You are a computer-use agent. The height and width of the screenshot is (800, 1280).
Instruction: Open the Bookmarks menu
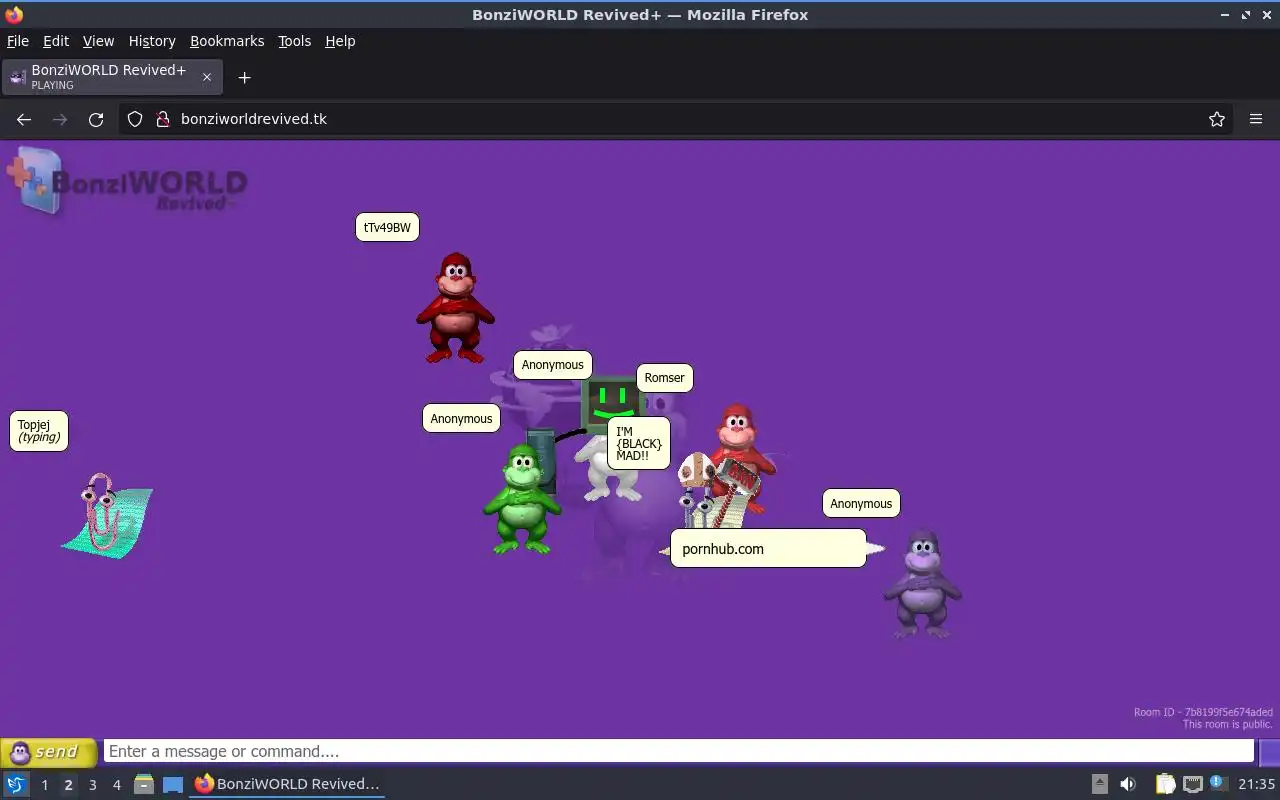[227, 41]
